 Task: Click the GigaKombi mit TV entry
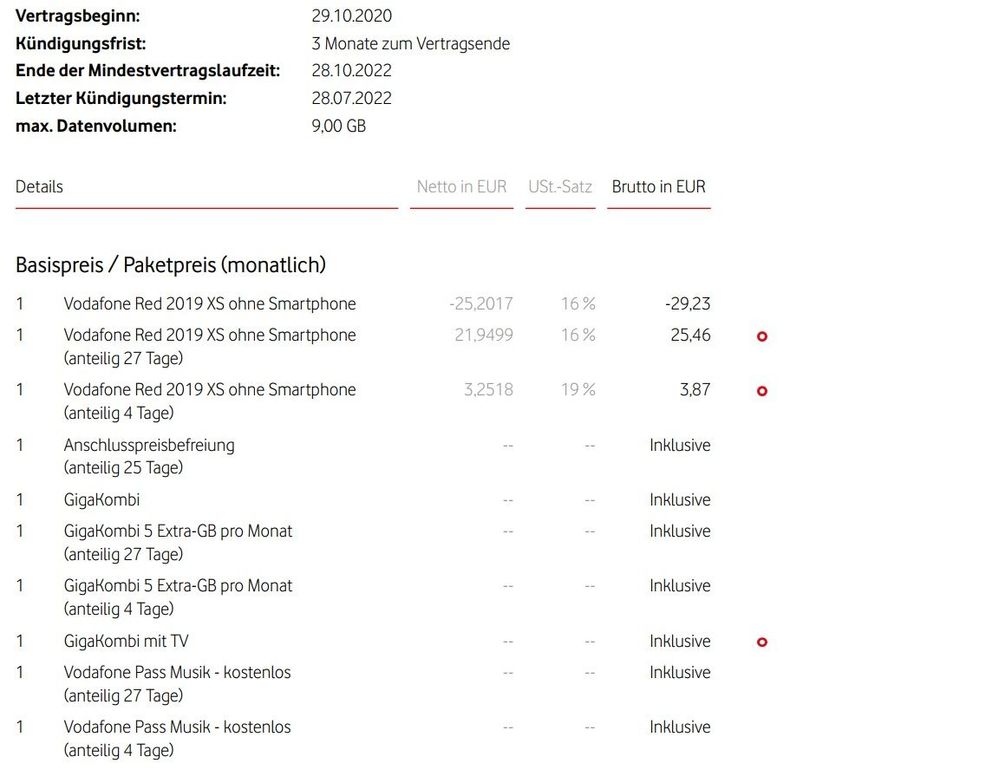tap(126, 641)
